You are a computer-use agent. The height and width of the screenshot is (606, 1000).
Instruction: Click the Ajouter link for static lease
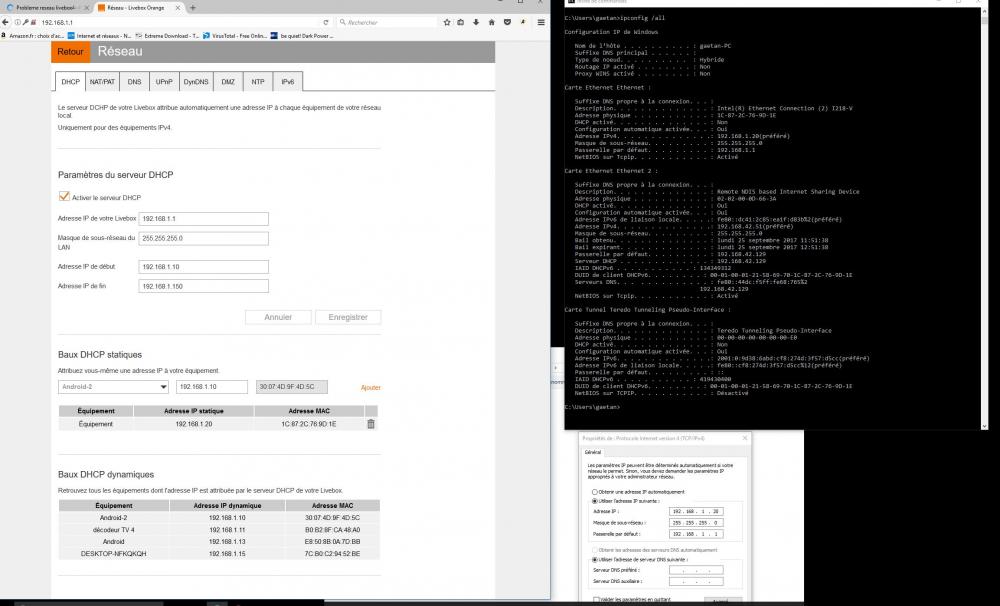(x=370, y=387)
